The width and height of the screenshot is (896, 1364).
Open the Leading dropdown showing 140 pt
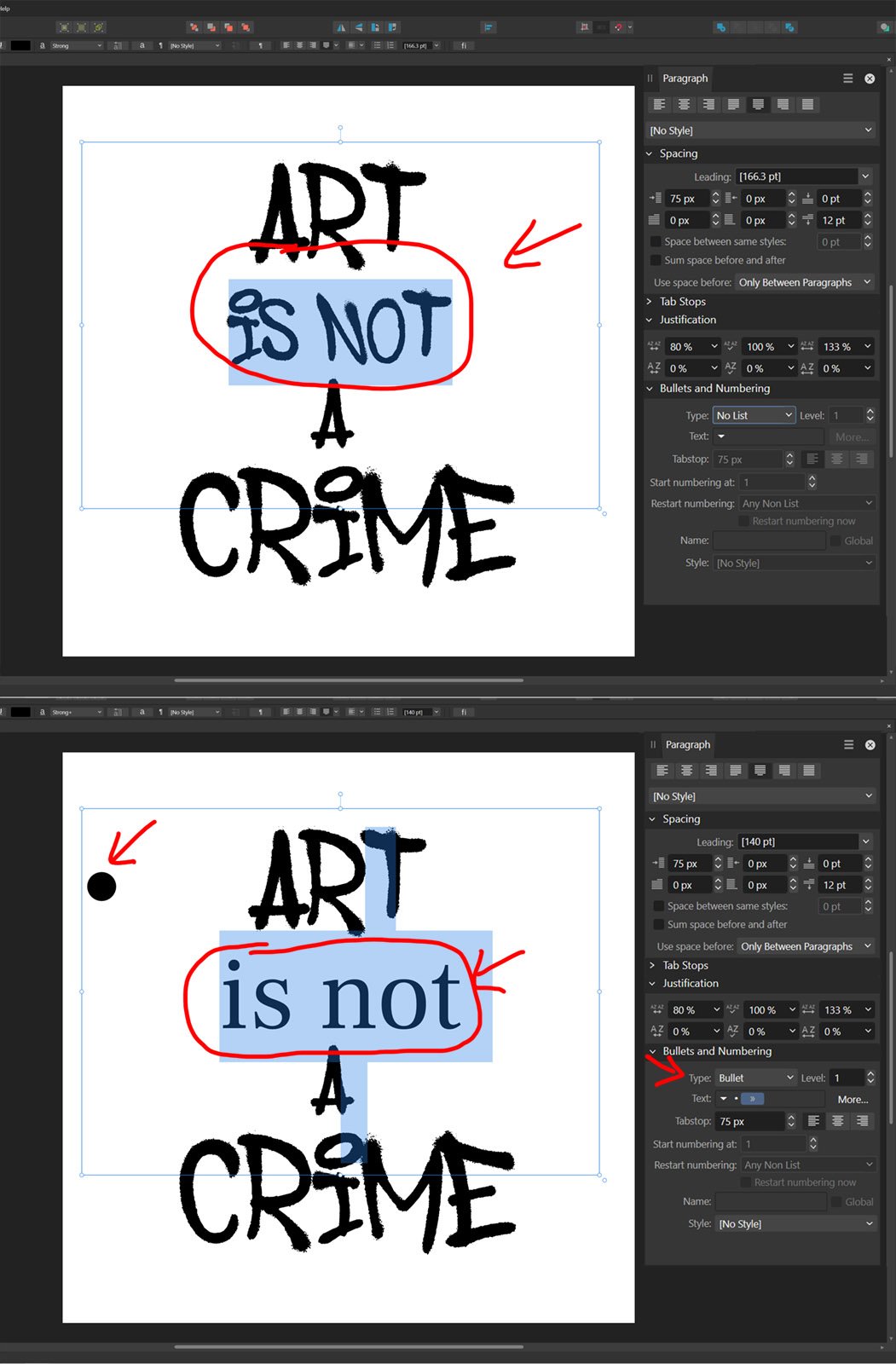(866, 841)
